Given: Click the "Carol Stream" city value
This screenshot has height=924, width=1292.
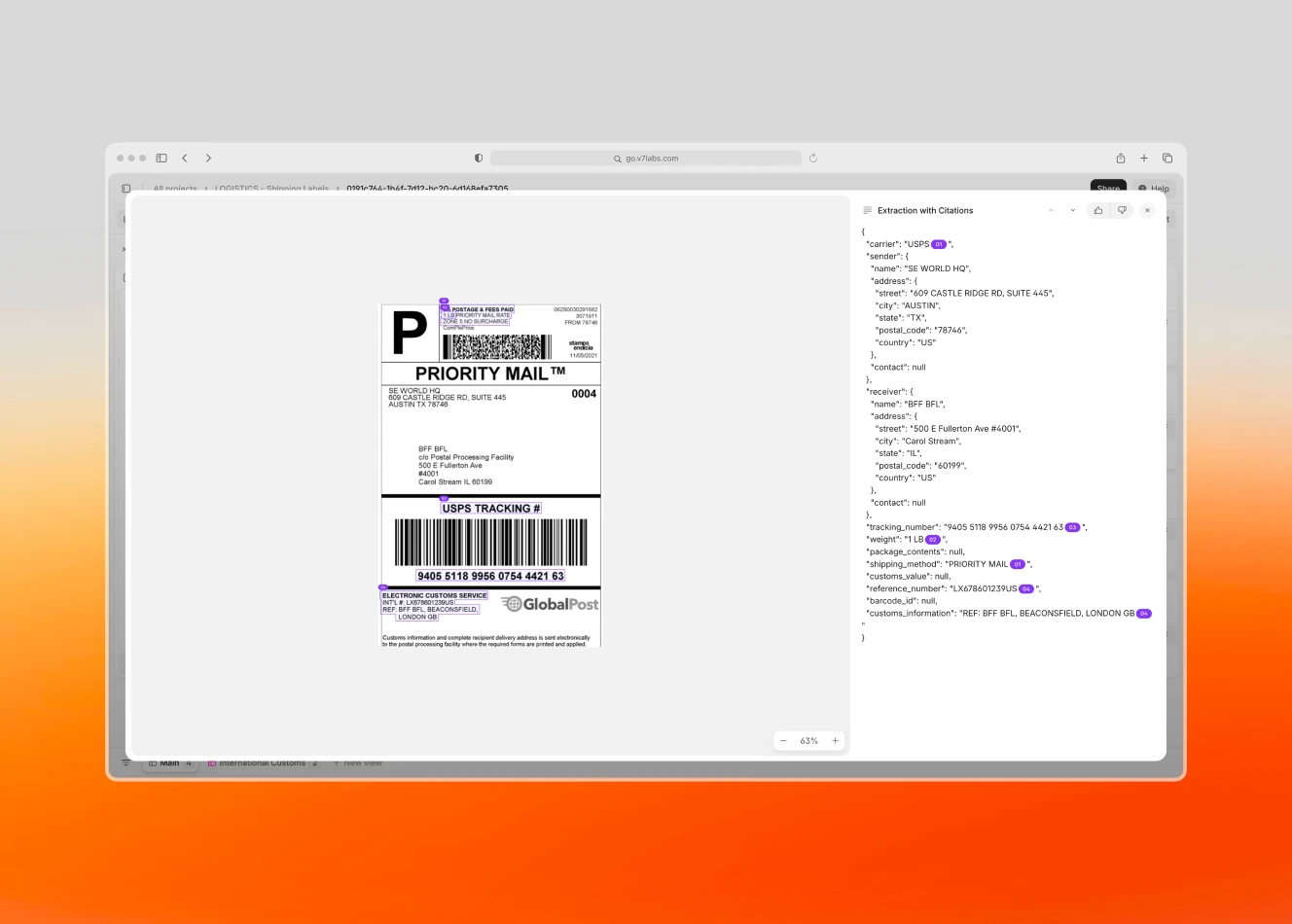Looking at the screenshot, I should [931, 441].
